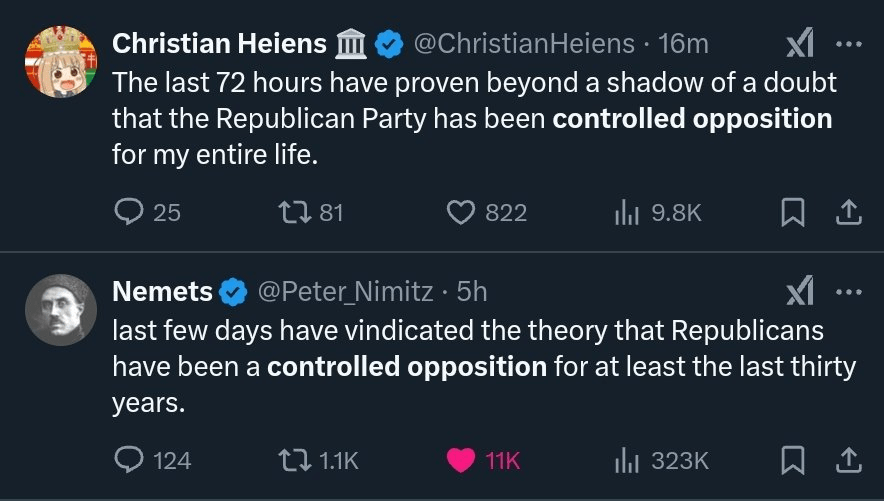Reply to Christian Heiens' tweet
This screenshot has height=501, width=884.
131,212
